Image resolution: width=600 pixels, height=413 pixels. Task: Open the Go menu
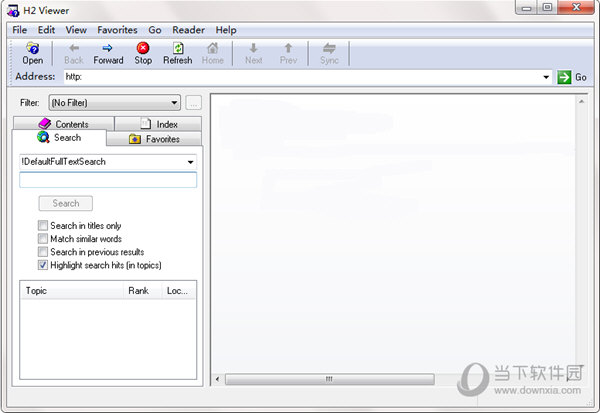tap(155, 30)
